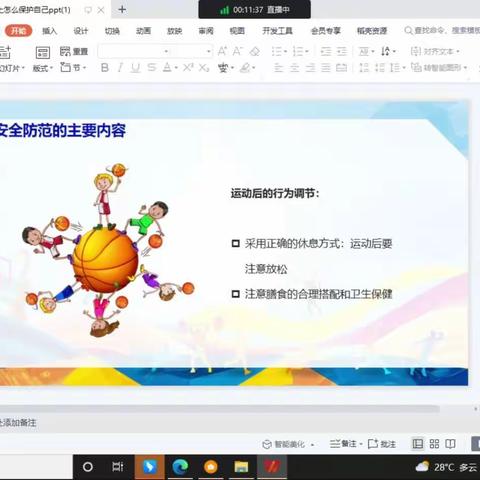Expand numbered list options
Image resolution: width=480 pixels, height=480 pixels.
307,52
